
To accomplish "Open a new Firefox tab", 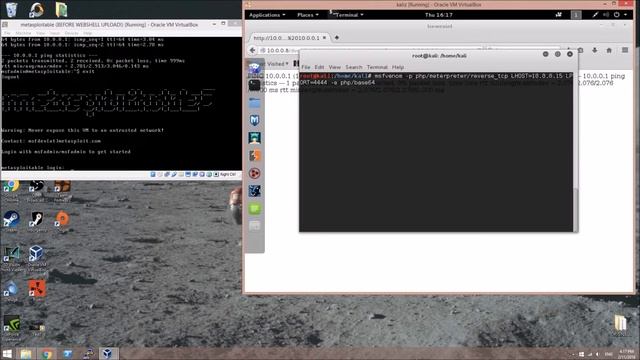I will [337, 38].
